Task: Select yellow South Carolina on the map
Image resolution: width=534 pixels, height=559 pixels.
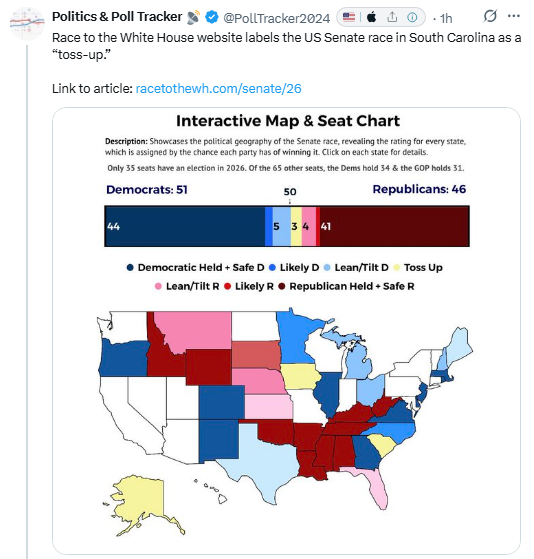Action: [382, 444]
